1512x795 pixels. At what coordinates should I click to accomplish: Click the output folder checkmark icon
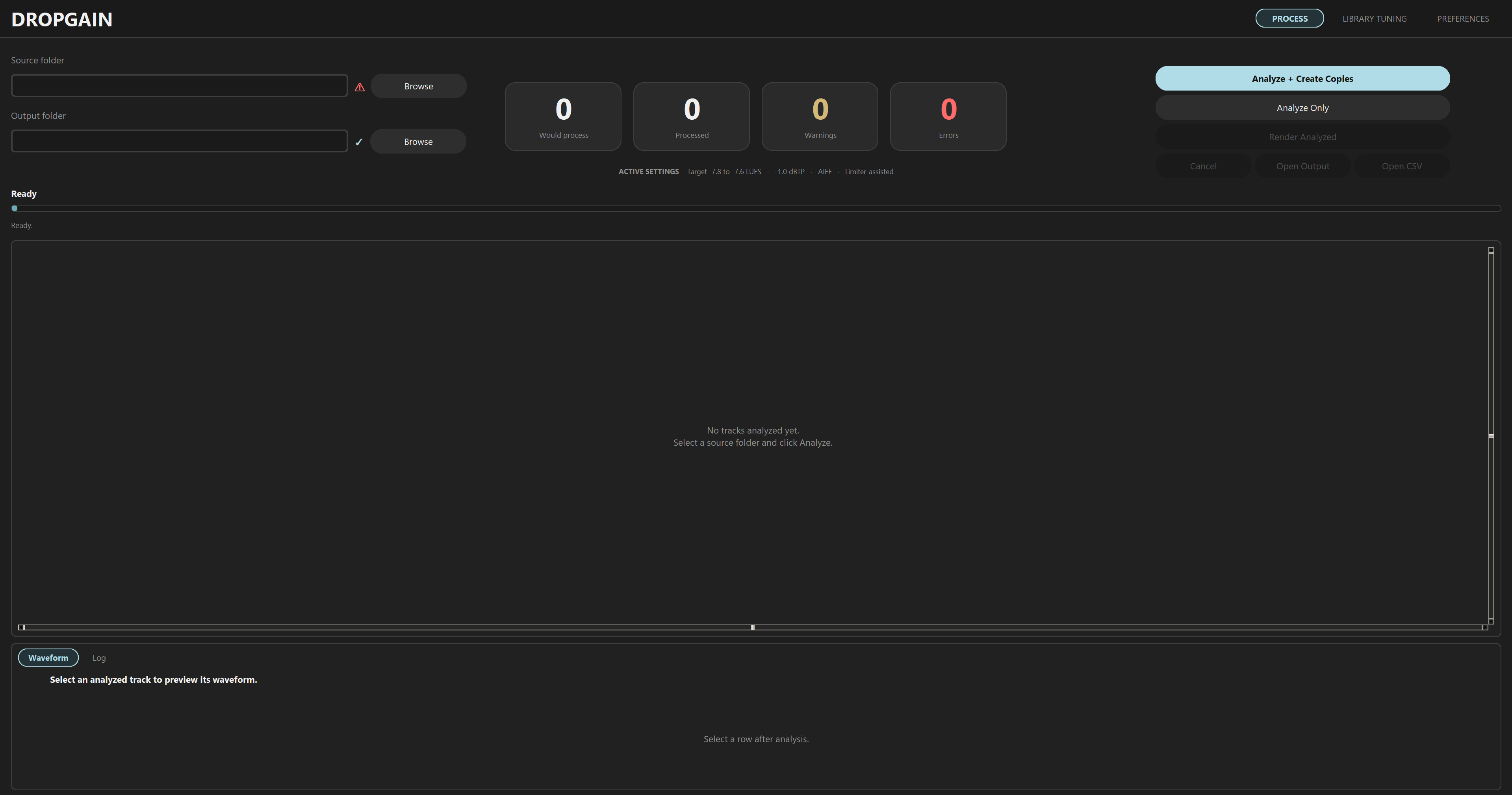pyautogui.click(x=359, y=142)
